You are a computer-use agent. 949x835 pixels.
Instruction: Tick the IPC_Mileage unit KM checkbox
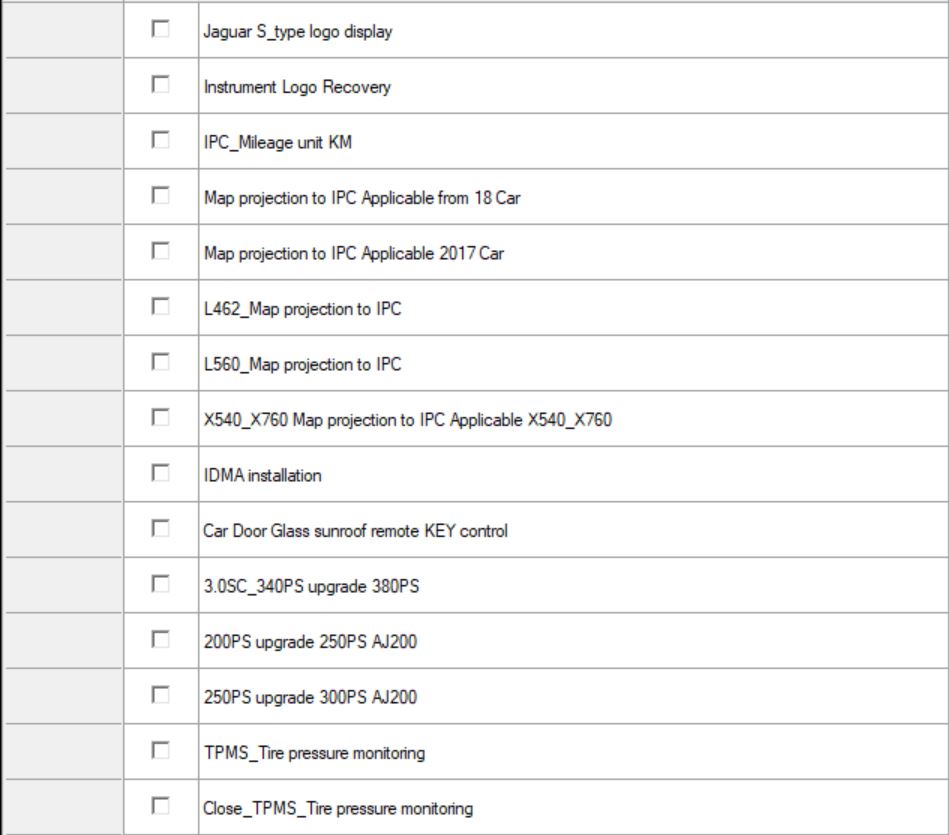158,141
